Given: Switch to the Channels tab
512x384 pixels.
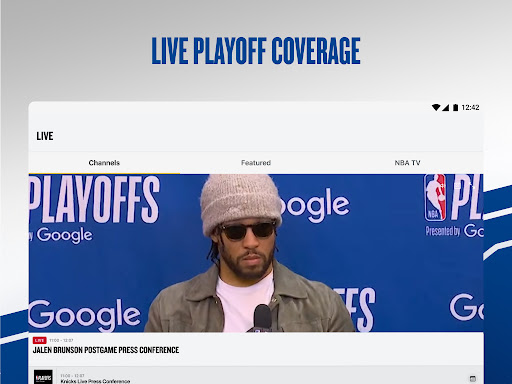Looking at the screenshot, I should 104,163.
